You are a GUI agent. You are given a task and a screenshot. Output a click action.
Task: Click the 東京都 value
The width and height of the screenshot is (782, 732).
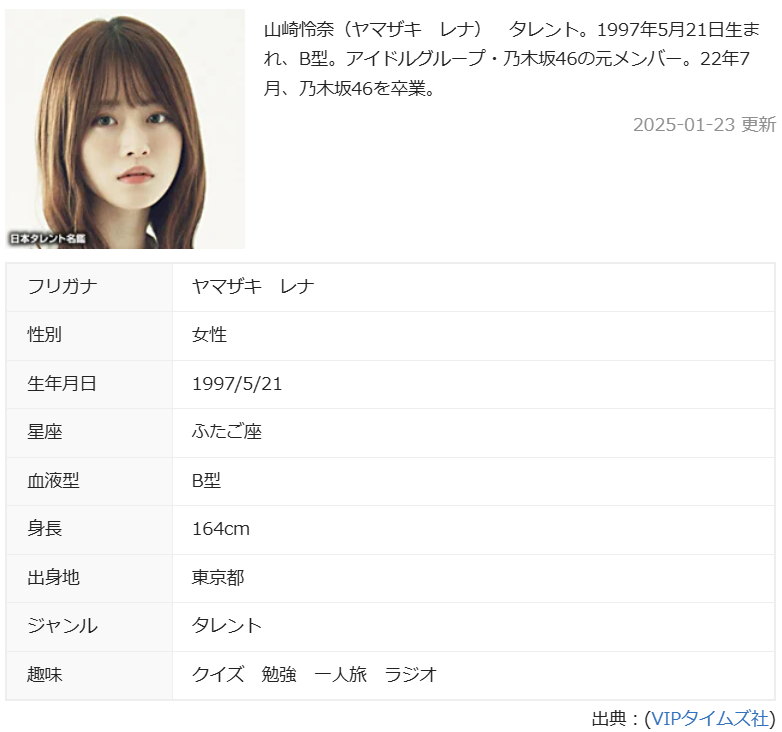tap(218, 577)
